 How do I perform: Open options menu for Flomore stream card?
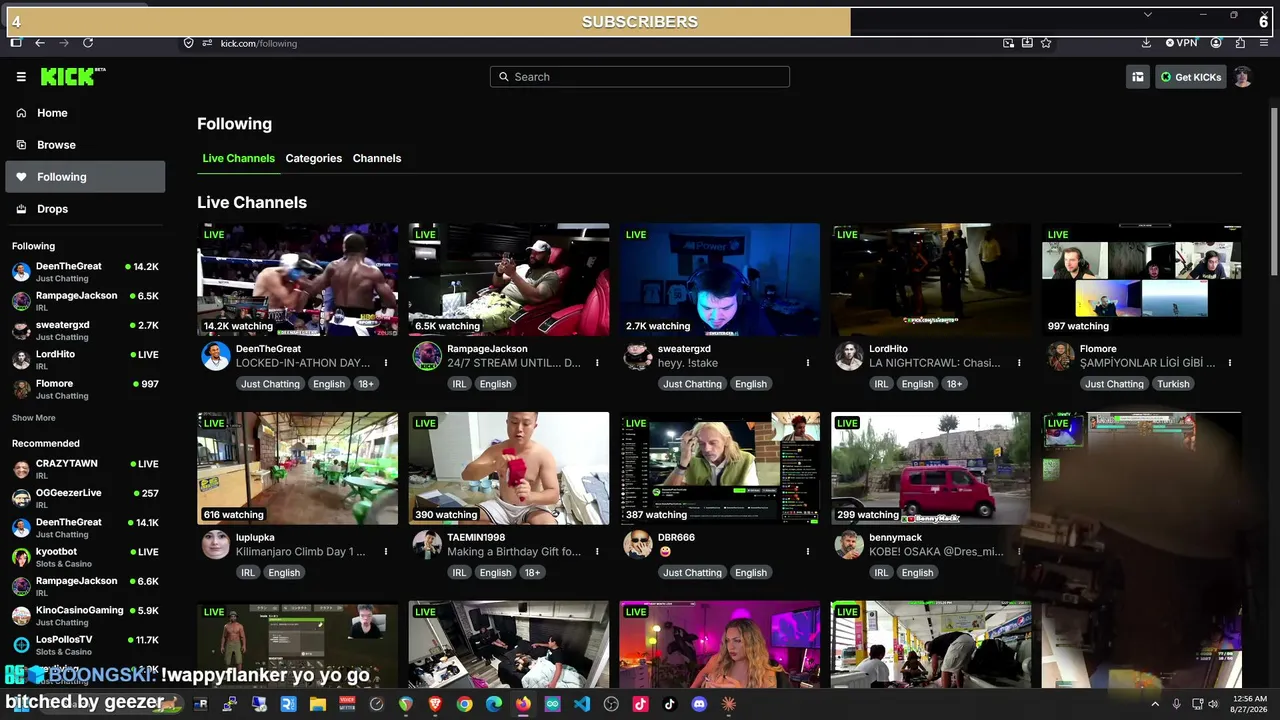tap(1230, 363)
